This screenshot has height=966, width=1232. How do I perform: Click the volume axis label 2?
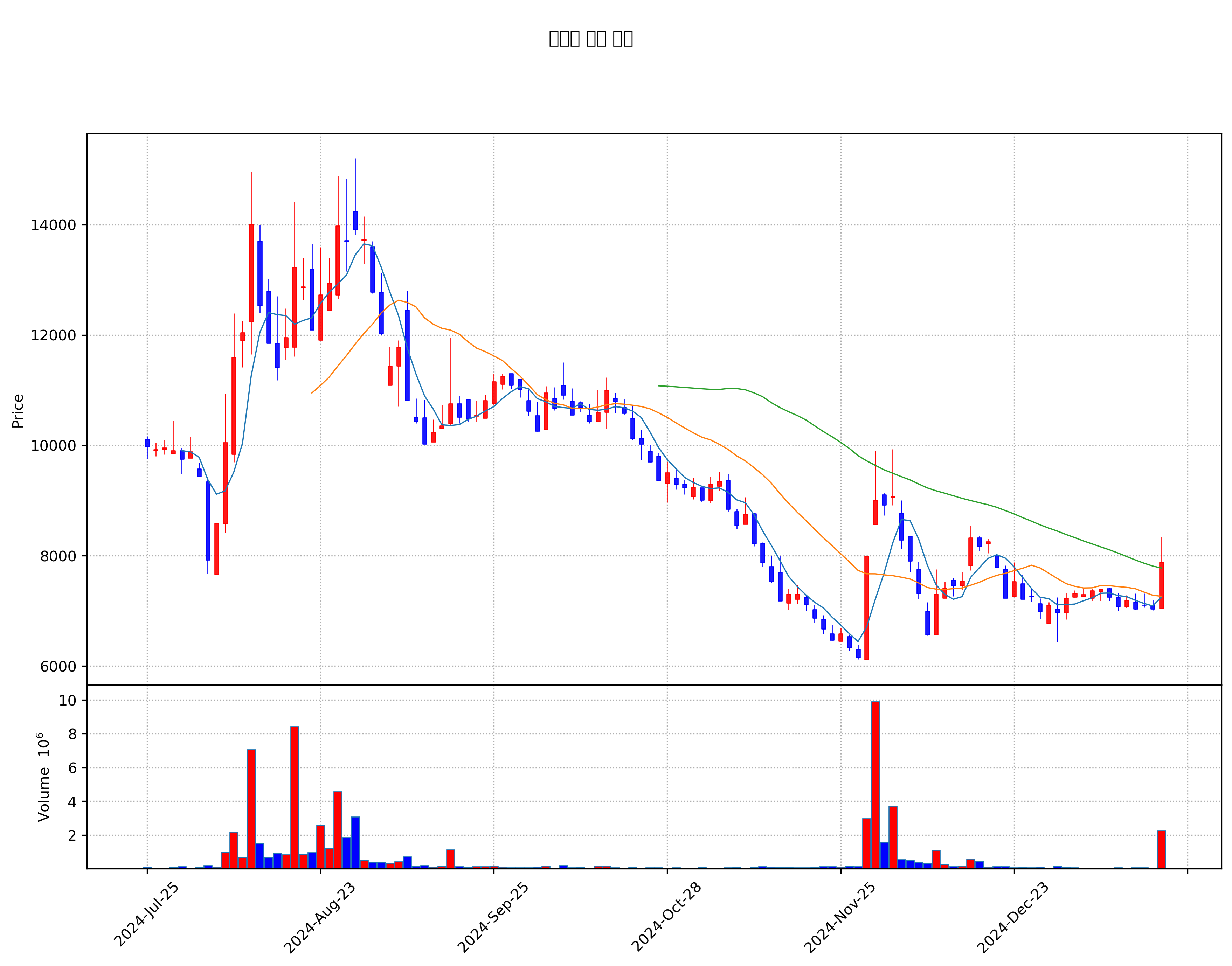pos(72,835)
